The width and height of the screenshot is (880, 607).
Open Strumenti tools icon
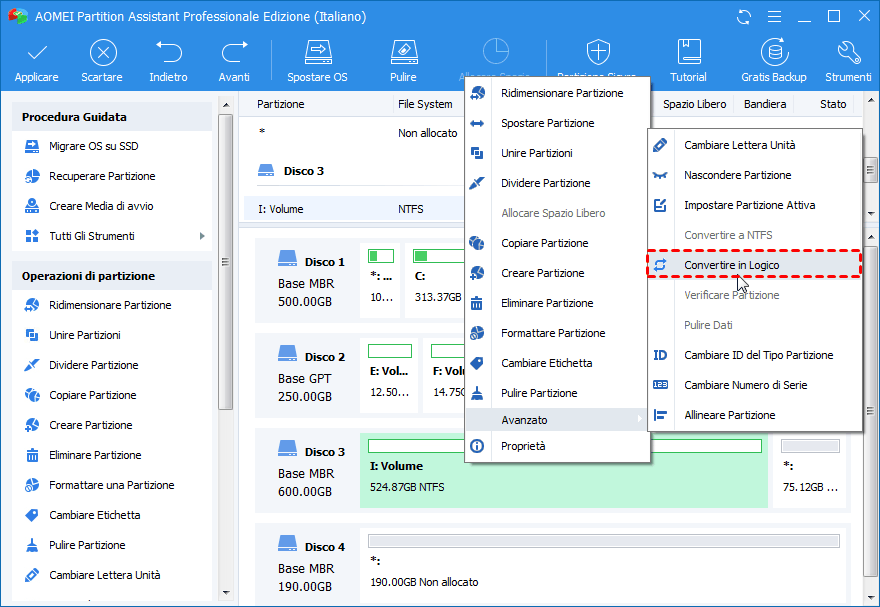[x=848, y=53]
